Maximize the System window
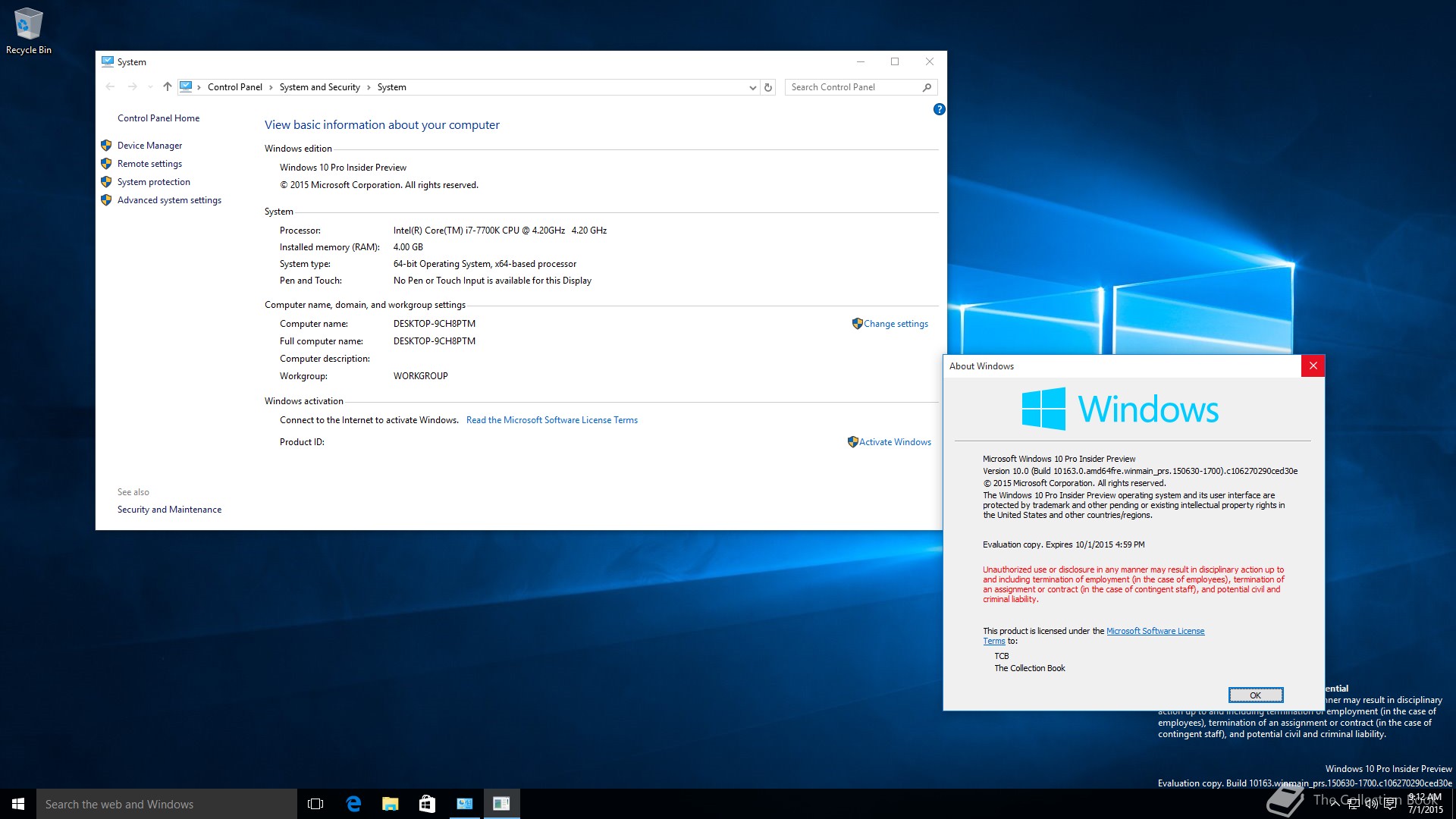Viewport: 1456px width, 819px height. point(895,61)
